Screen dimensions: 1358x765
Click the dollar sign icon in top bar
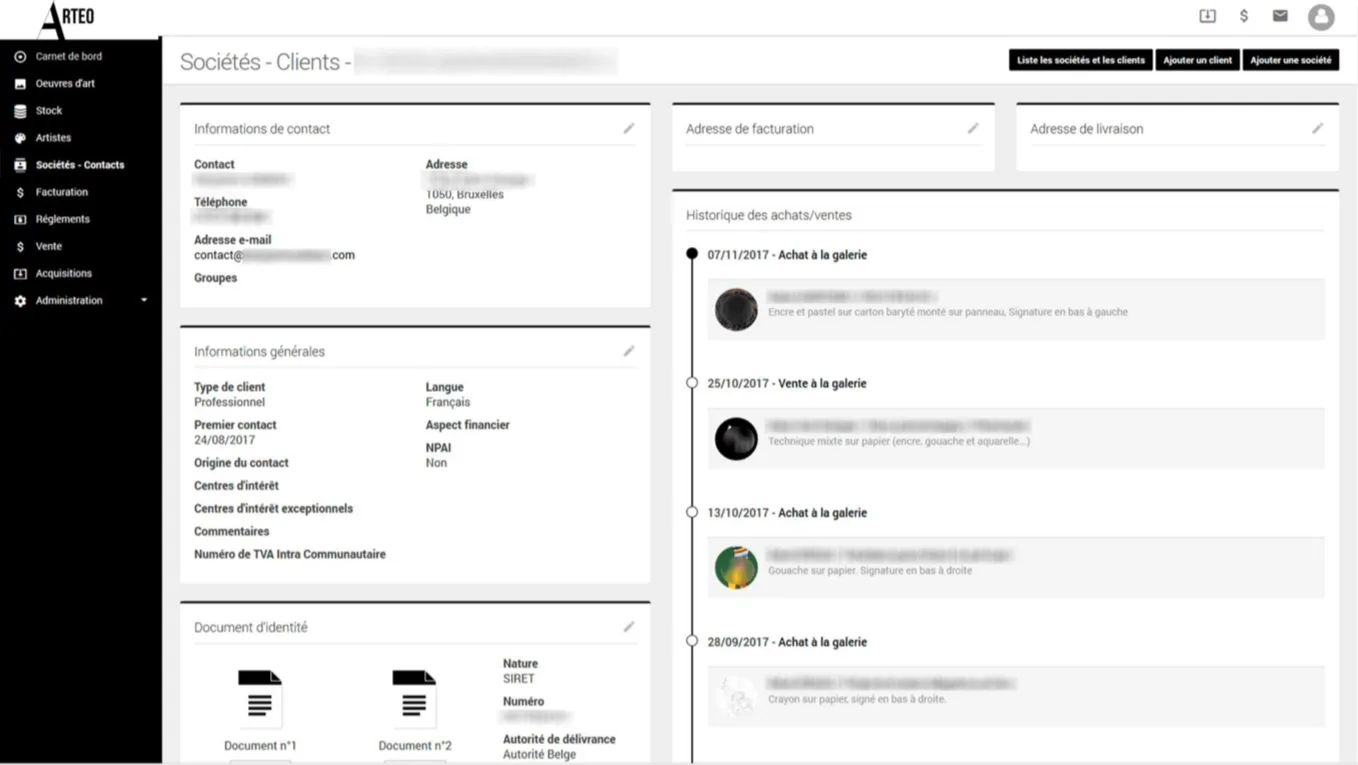point(1244,16)
